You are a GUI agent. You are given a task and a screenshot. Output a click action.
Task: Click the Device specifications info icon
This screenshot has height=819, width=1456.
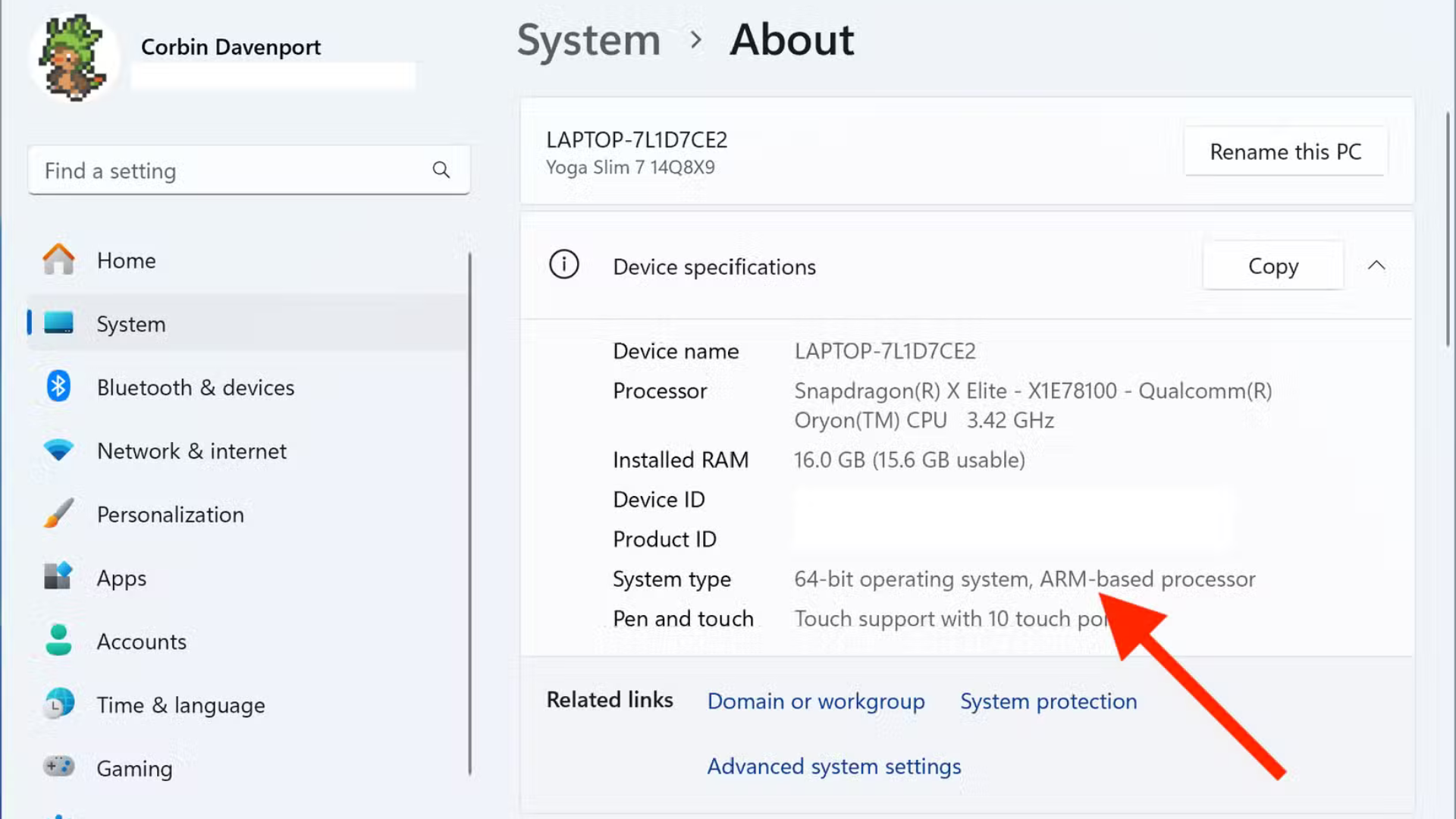(563, 265)
